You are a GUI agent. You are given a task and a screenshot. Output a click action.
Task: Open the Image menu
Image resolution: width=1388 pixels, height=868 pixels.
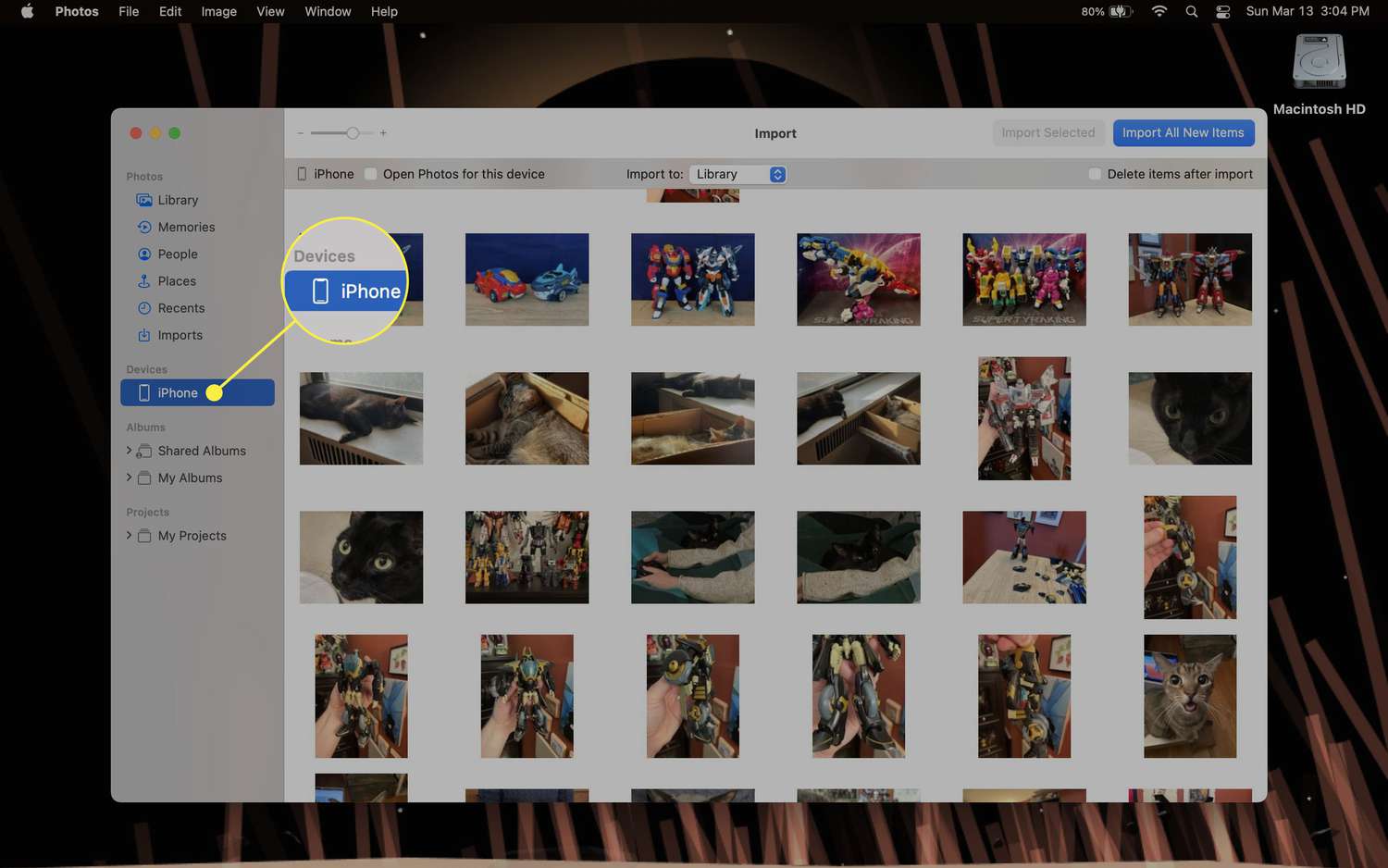(218, 11)
